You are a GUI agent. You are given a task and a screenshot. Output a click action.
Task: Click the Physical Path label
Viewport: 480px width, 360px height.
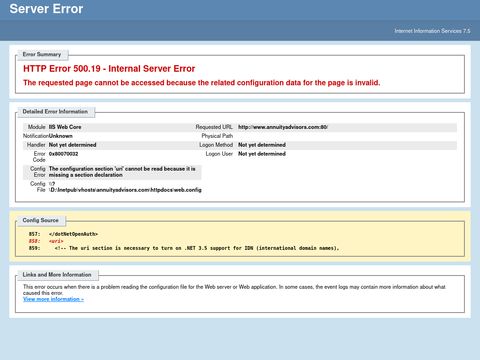(217, 136)
